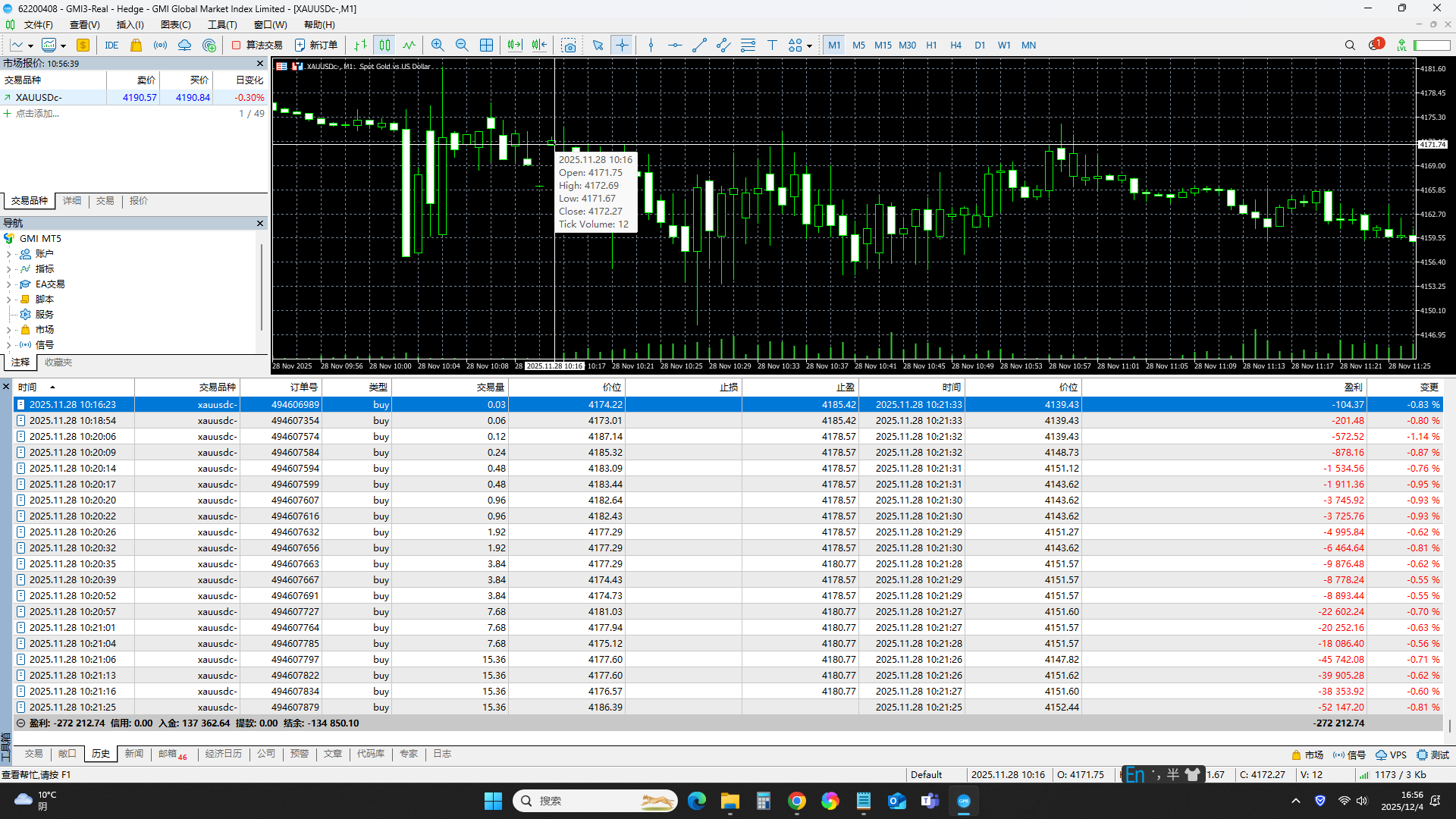Switch chart to line chart display
The height and width of the screenshot is (819, 1456).
pos(409,45)
